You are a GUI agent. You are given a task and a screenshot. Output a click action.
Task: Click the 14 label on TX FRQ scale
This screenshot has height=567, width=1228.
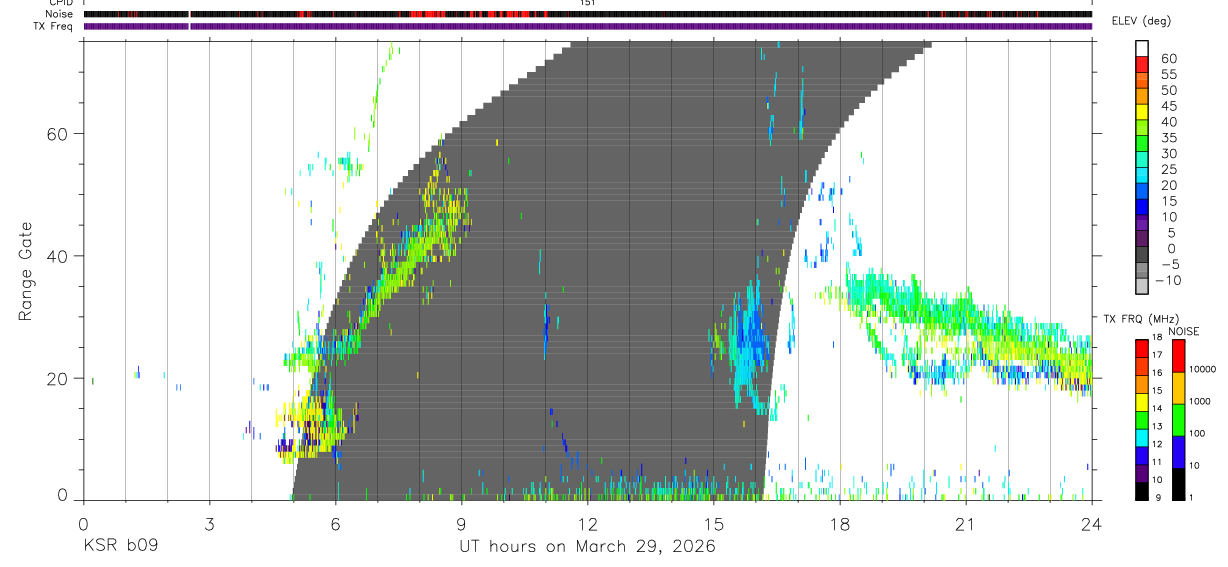(x=1157, y=408)
